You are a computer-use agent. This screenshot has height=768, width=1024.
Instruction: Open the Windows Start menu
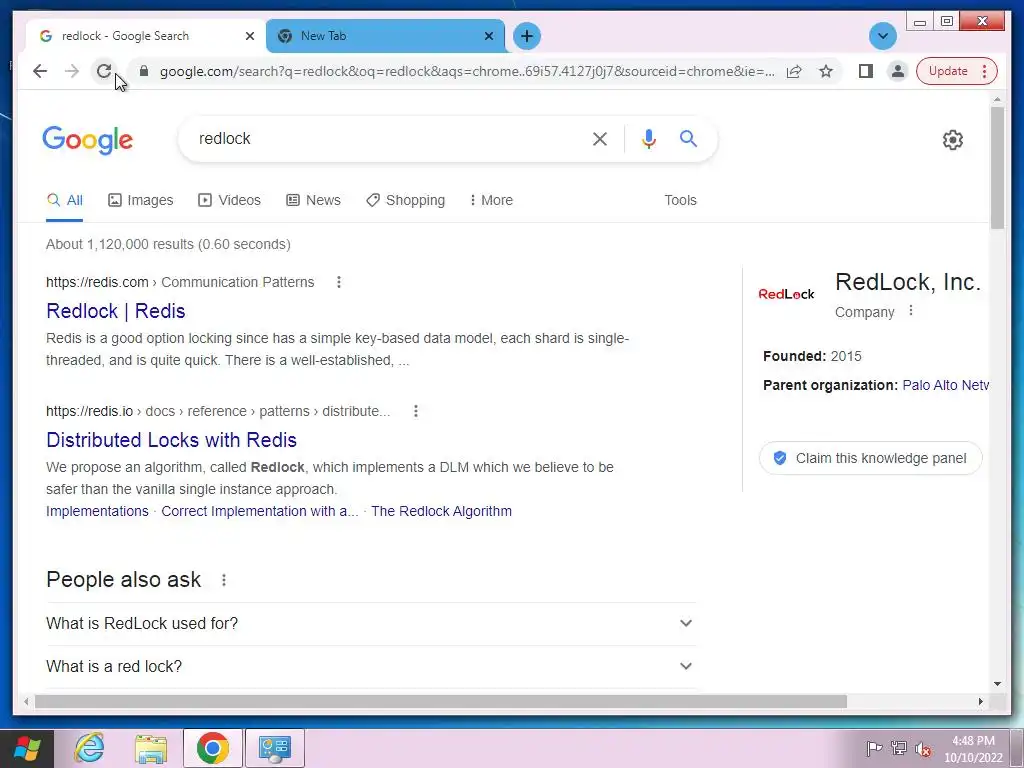[27, 748]
